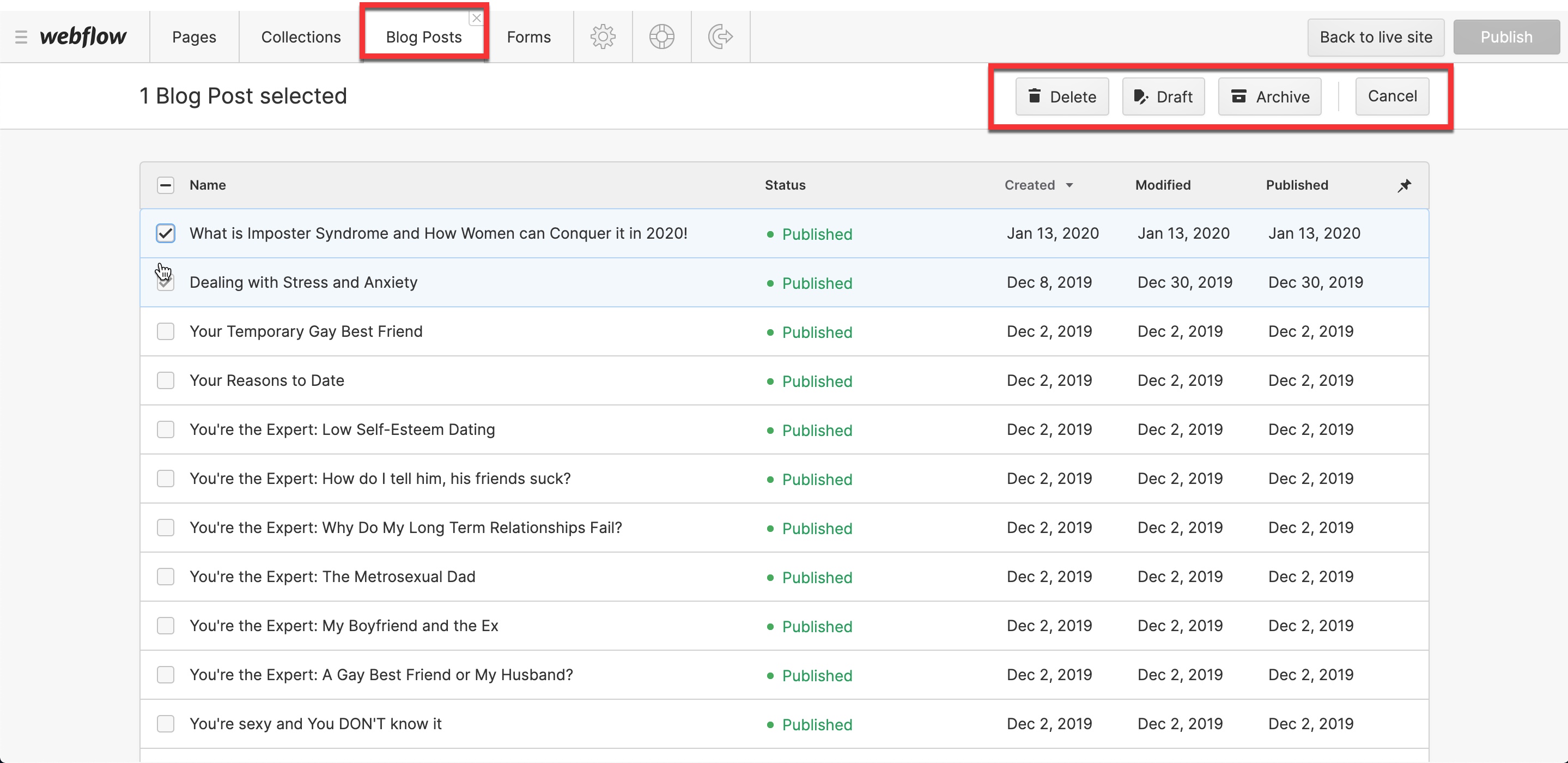The height and width of the screenshot is (763, 1568).
Task: Click Back to live site
Action: 1376,37
